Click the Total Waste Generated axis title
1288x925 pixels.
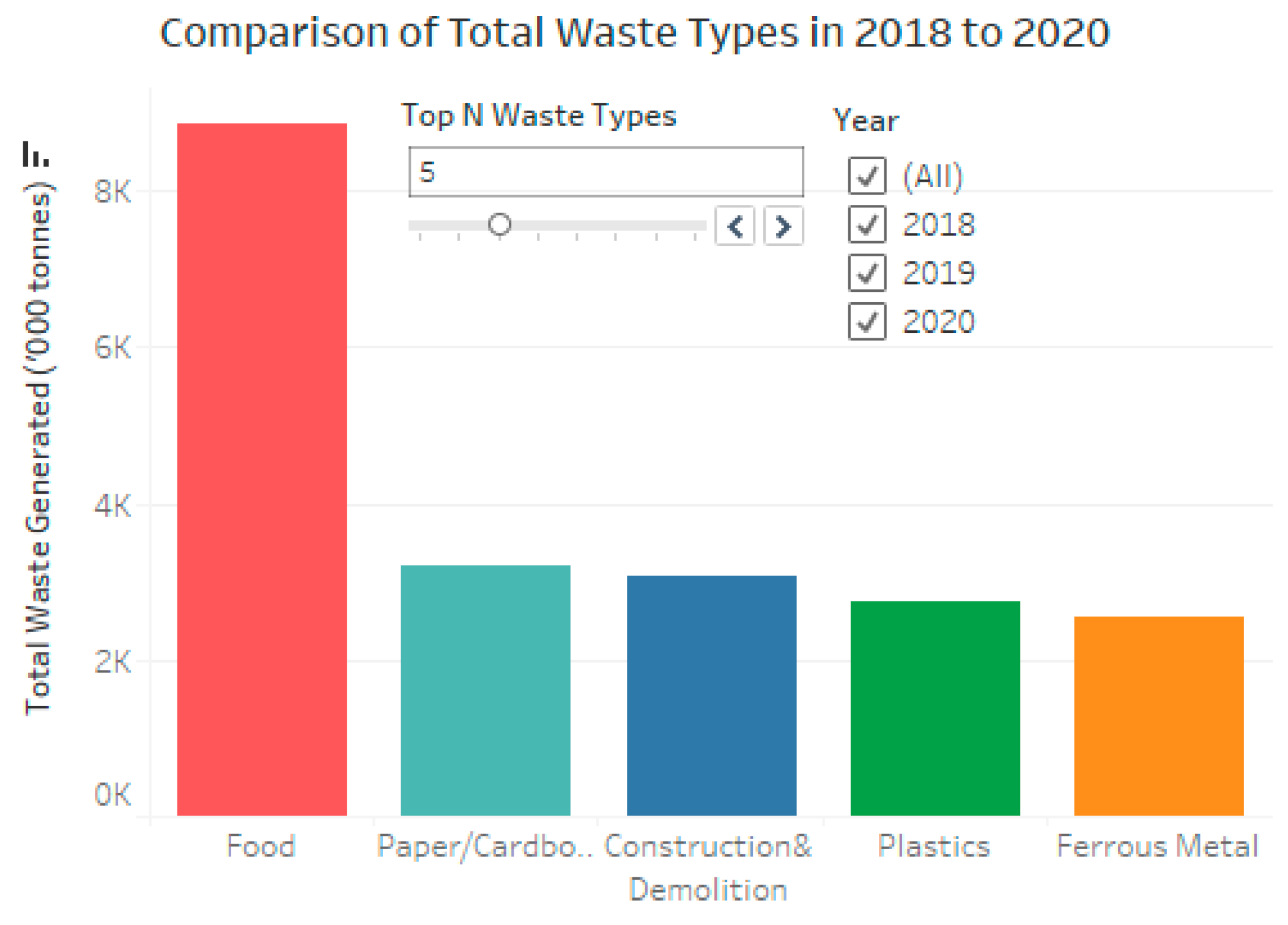(38, 448)
